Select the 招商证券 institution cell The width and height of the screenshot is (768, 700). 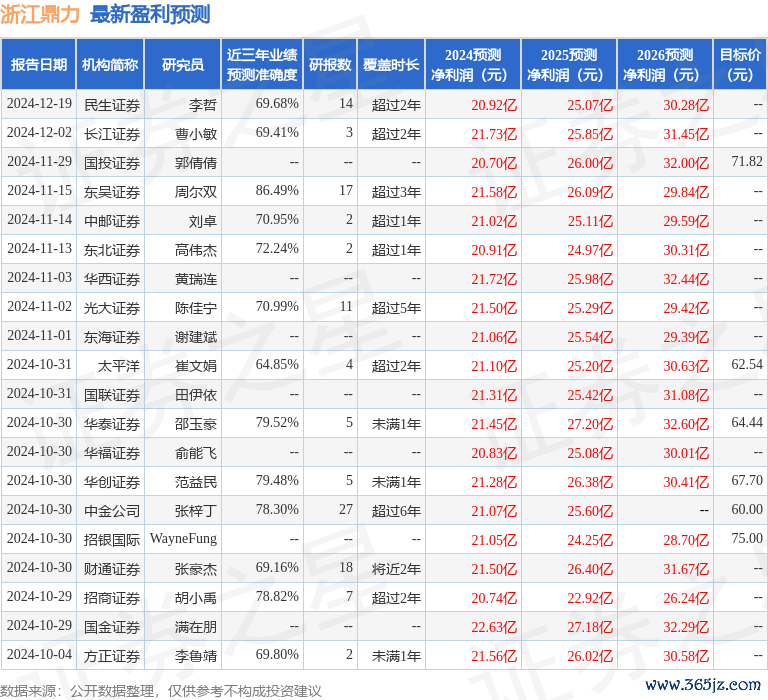112,598
